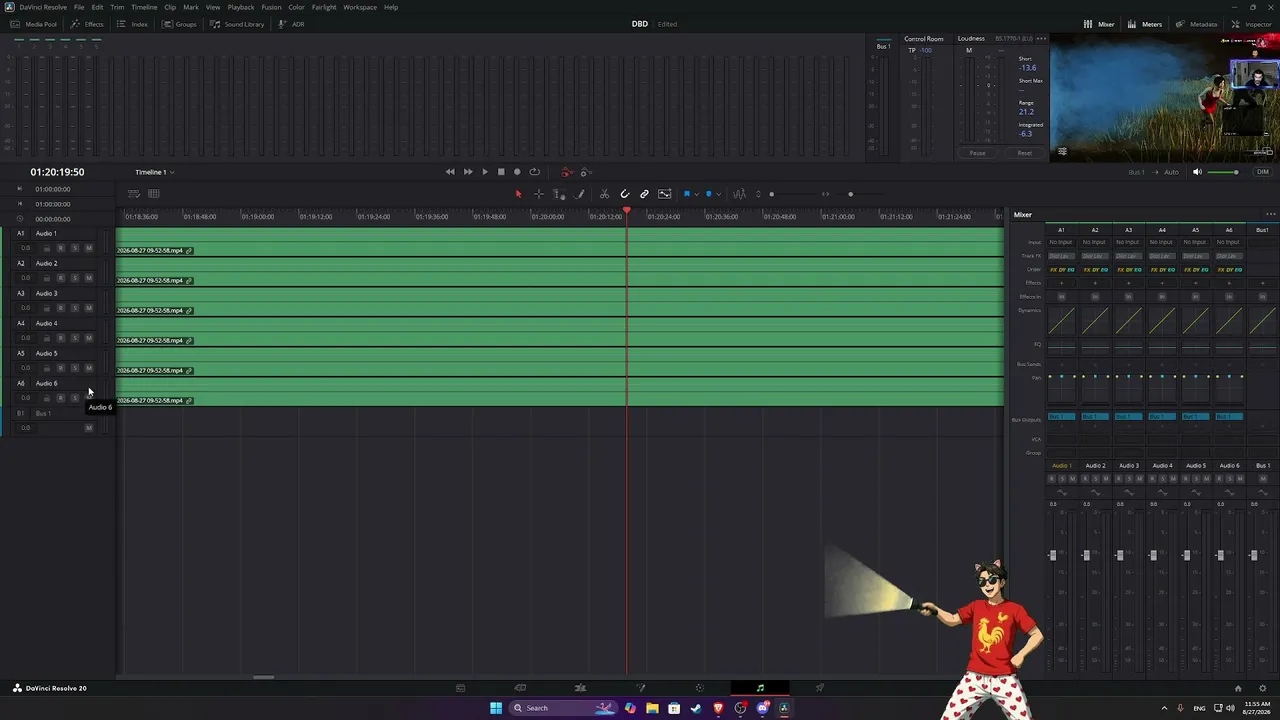Open the A1 input selector in Mixer
Screen dimensions: 1280x720
(x=1061, y=242)
